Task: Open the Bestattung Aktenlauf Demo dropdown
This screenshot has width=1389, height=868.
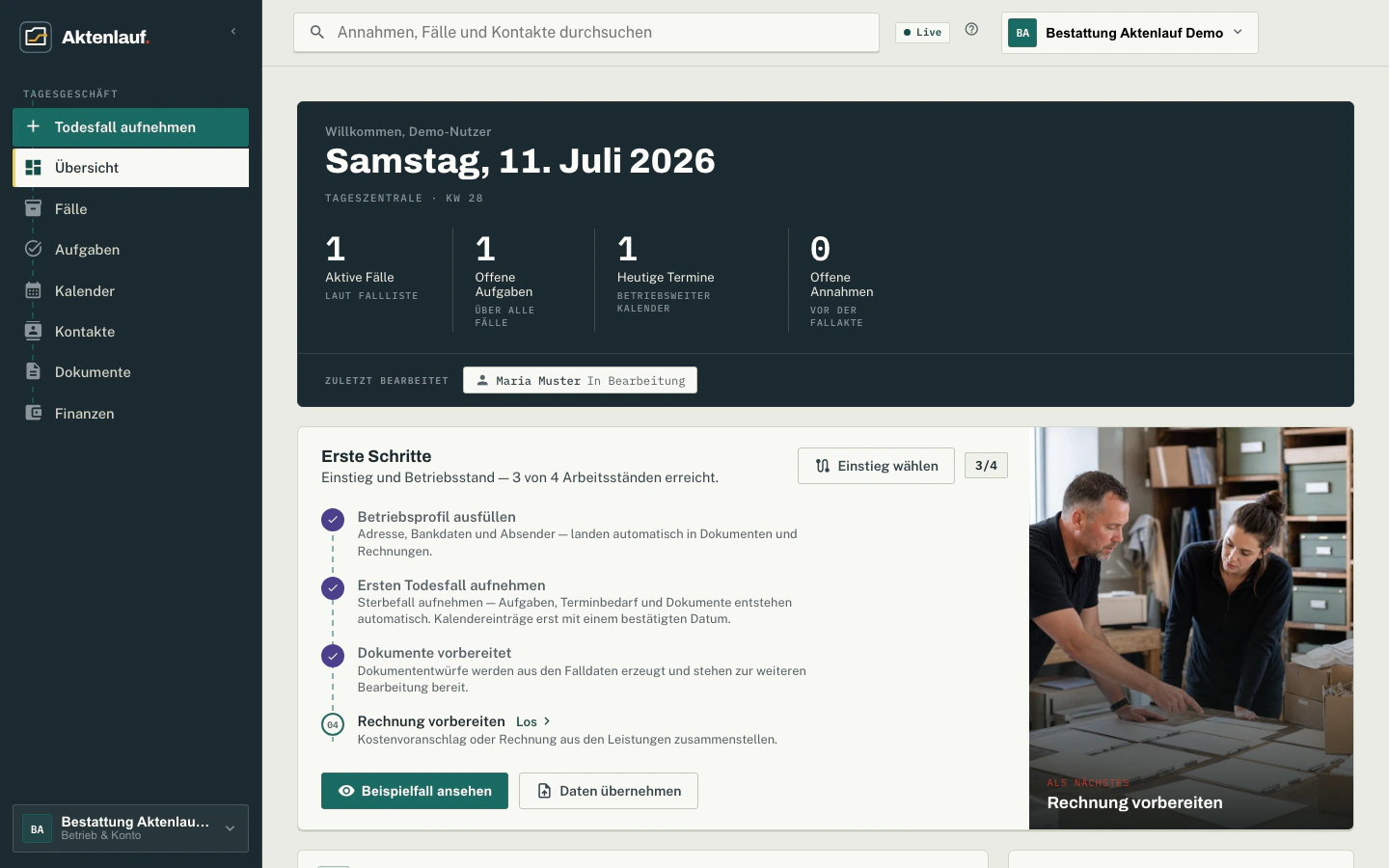Action: click(1130, 33)
